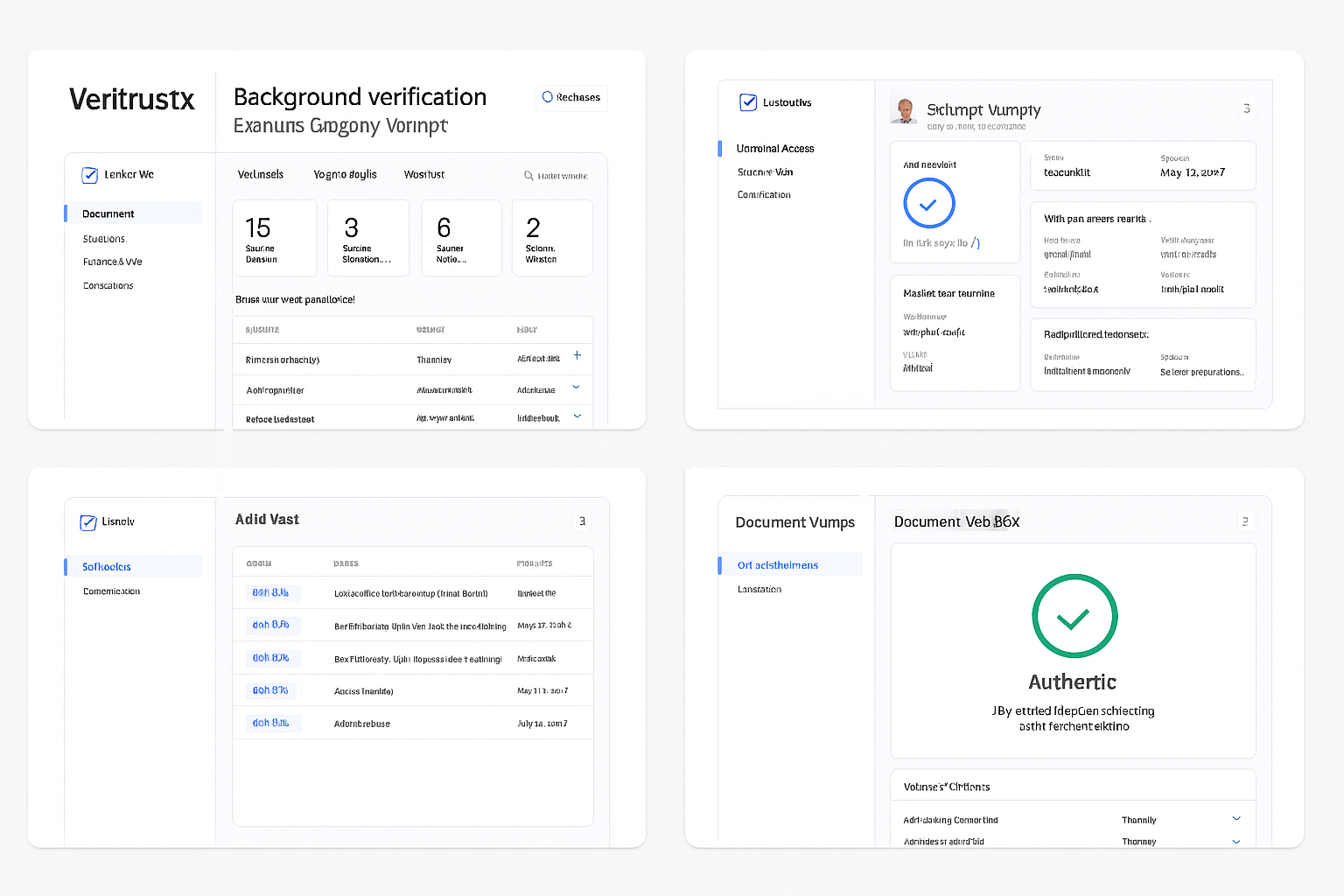Click the Conscations sidebar link

[108, 285]
